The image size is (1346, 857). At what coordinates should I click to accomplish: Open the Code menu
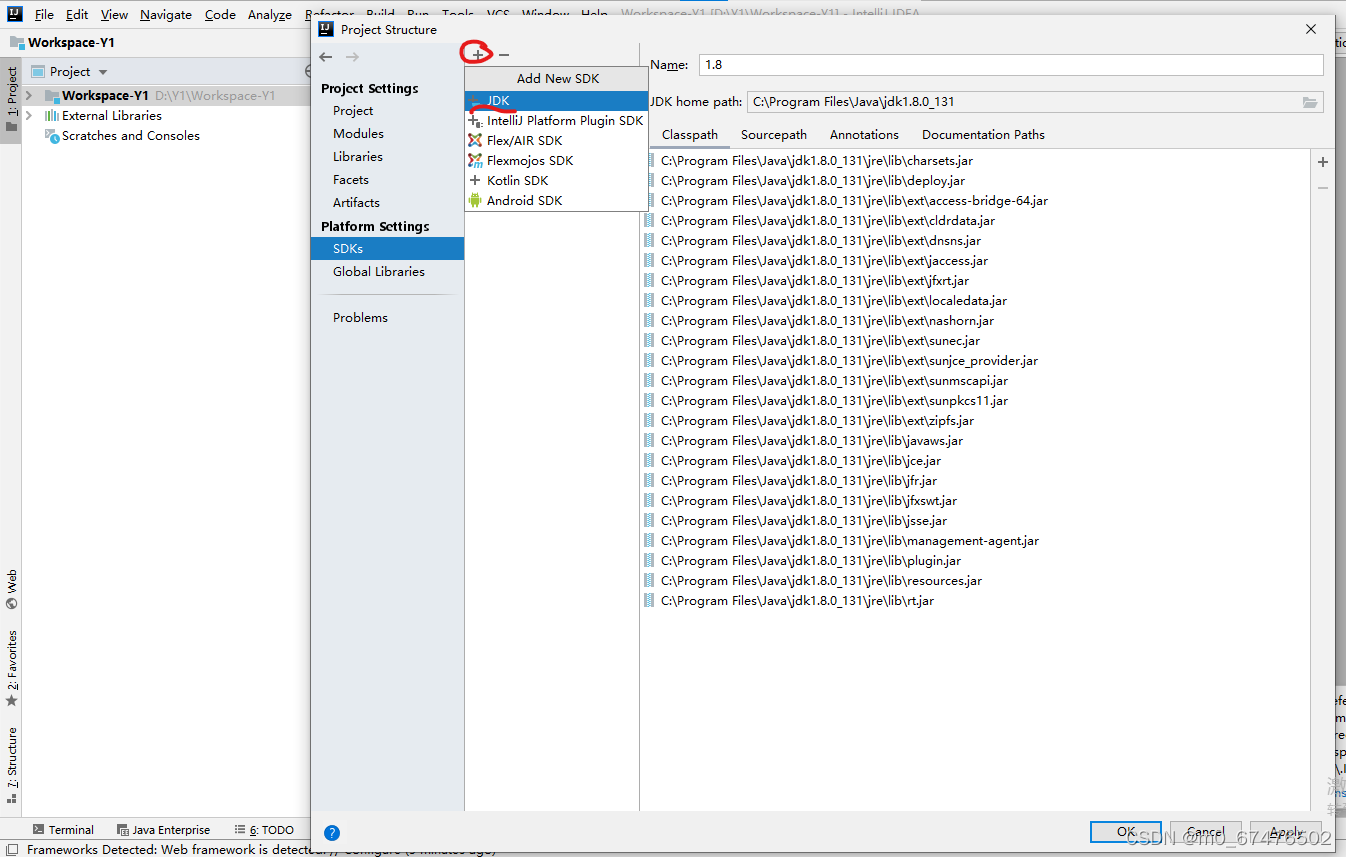220,15
